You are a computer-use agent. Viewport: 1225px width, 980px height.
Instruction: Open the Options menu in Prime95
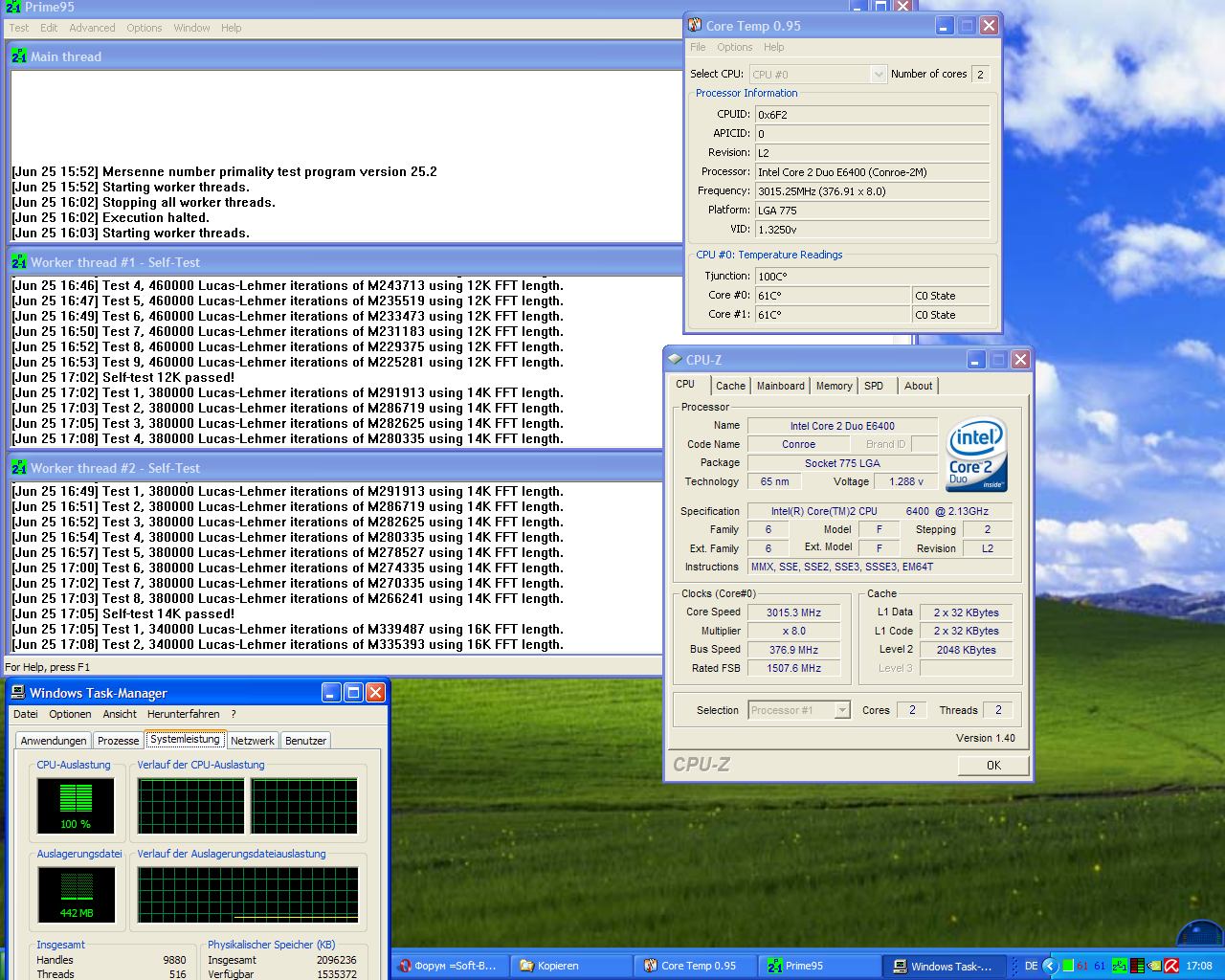point(145,28)
